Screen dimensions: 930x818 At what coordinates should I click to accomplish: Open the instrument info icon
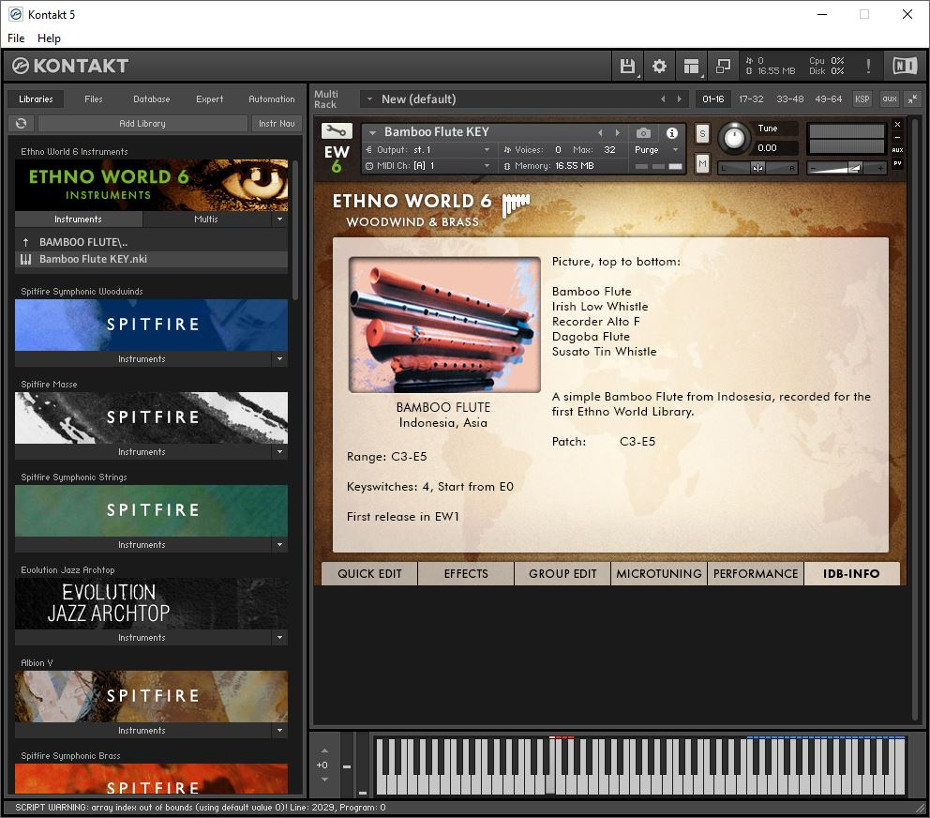(672, 133)
